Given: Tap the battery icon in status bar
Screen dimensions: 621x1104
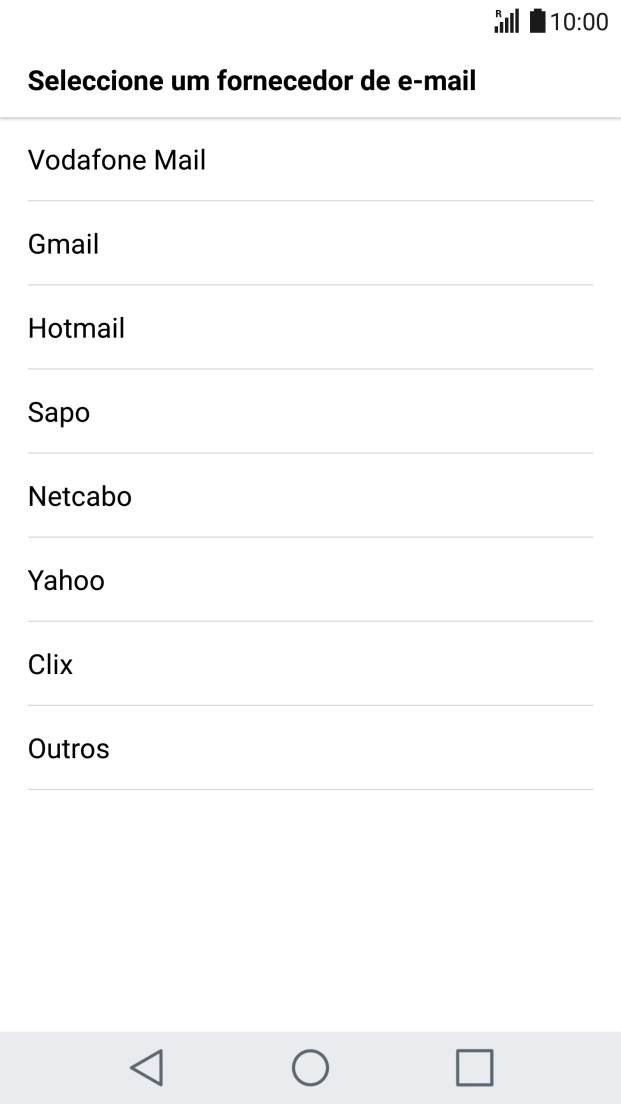Looking at the screenshot, I should [536, 22].
